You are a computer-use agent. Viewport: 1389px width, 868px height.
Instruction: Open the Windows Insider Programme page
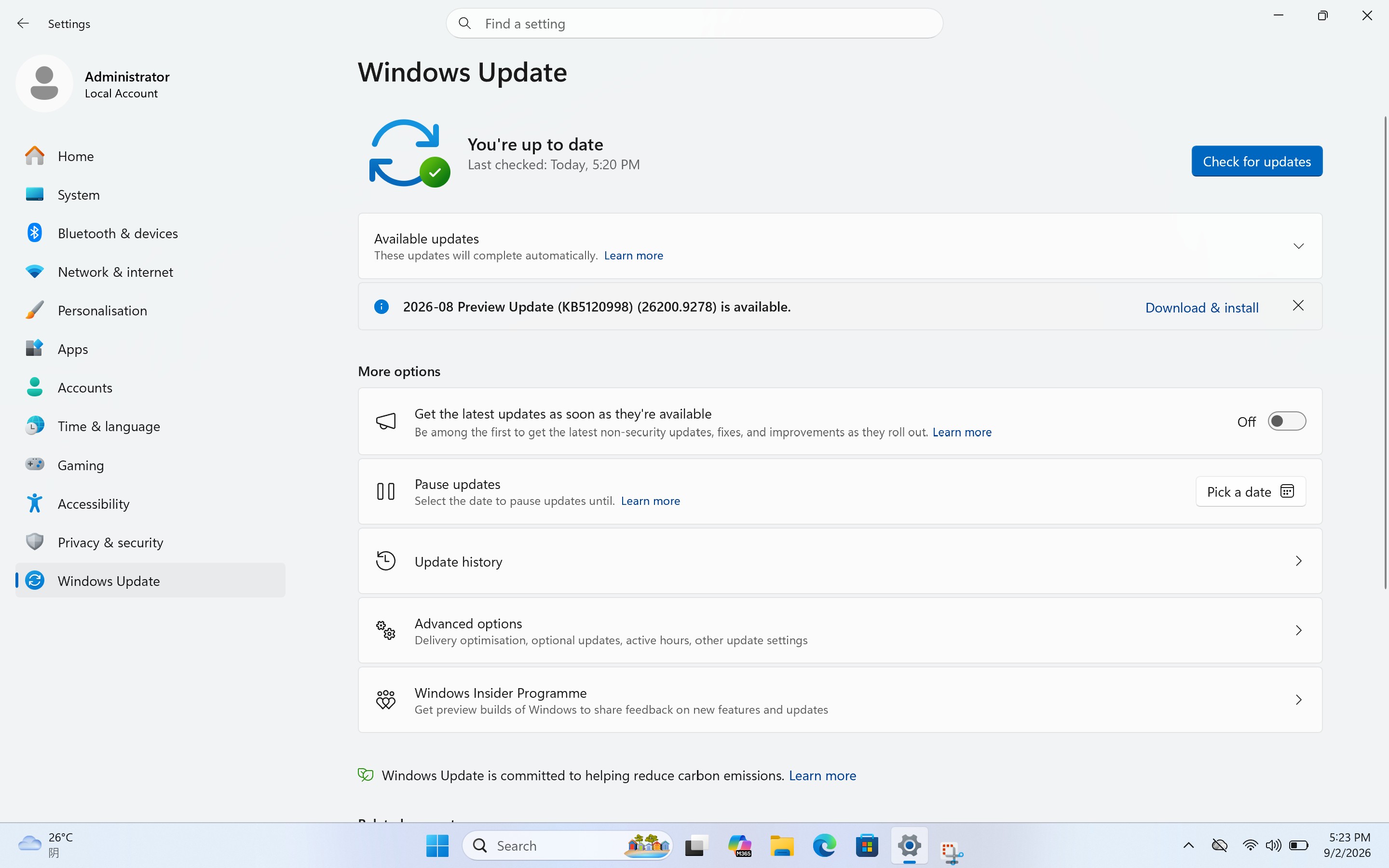click(840, 700)
